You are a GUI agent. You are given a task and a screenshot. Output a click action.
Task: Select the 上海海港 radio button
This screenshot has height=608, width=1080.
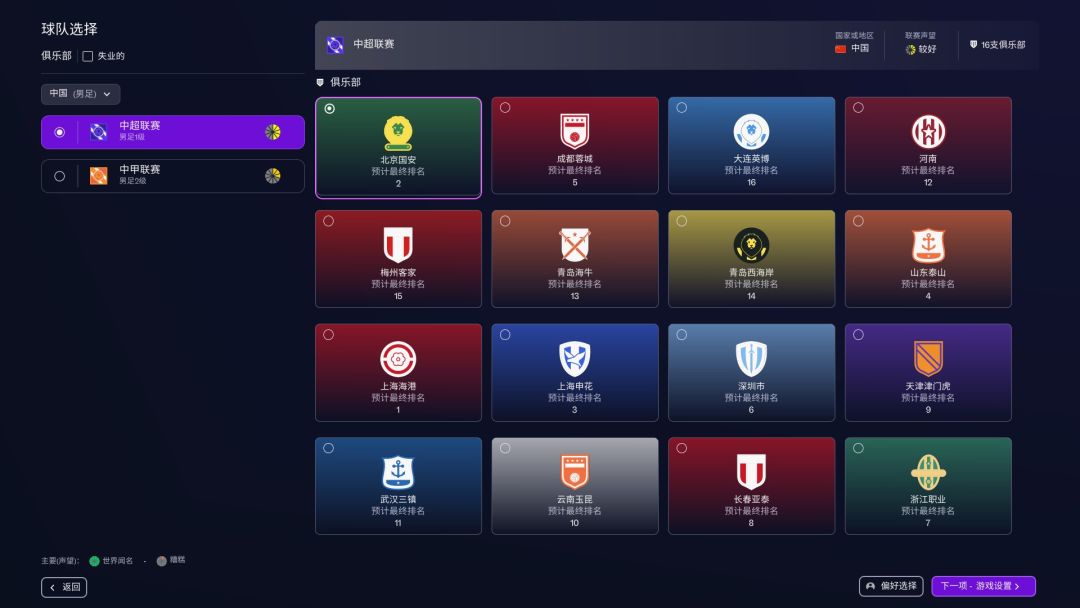(329, 335)
